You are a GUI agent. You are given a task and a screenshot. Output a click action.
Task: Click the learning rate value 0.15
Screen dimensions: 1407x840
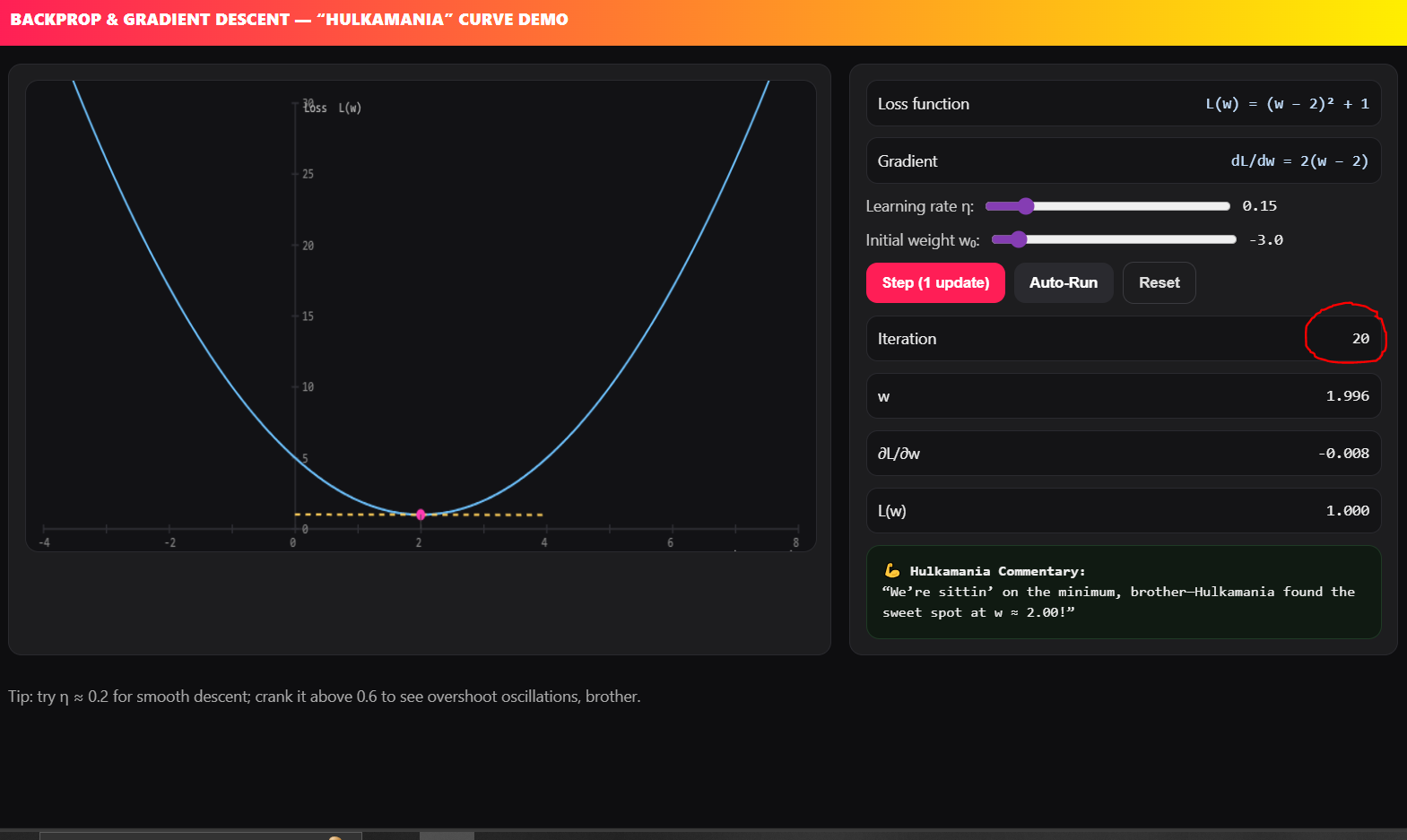[x=1259, y=206]
